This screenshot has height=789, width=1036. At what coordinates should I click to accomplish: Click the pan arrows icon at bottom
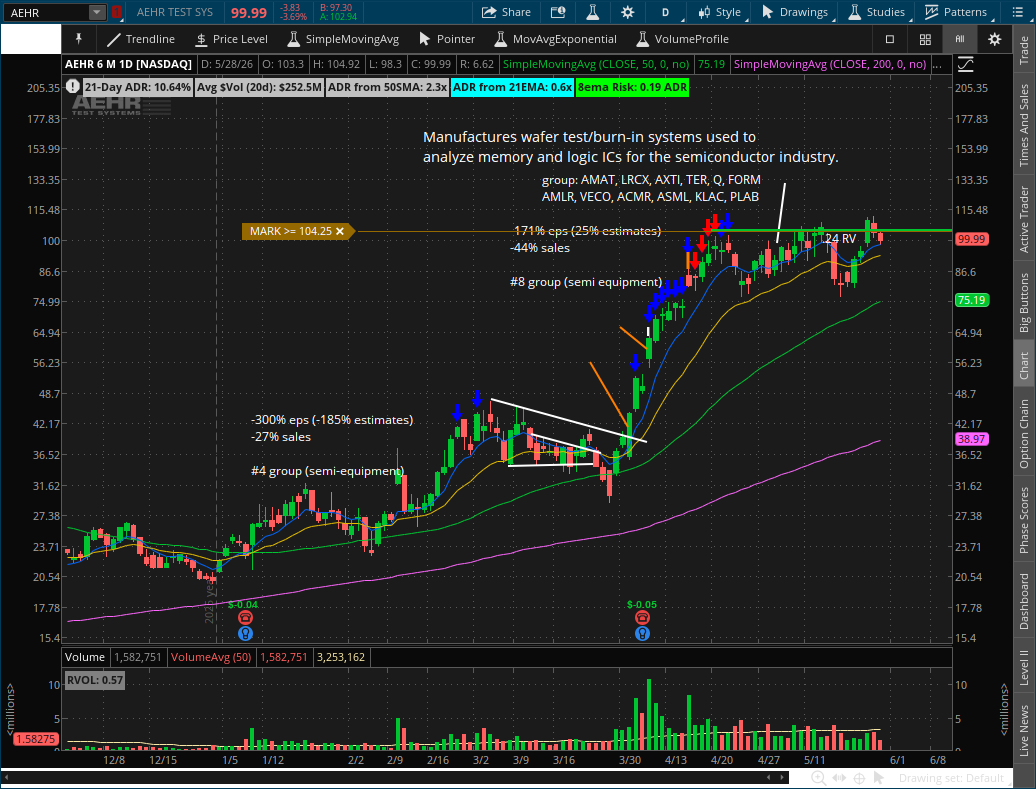pyautogui.click(x=839, y=778)
